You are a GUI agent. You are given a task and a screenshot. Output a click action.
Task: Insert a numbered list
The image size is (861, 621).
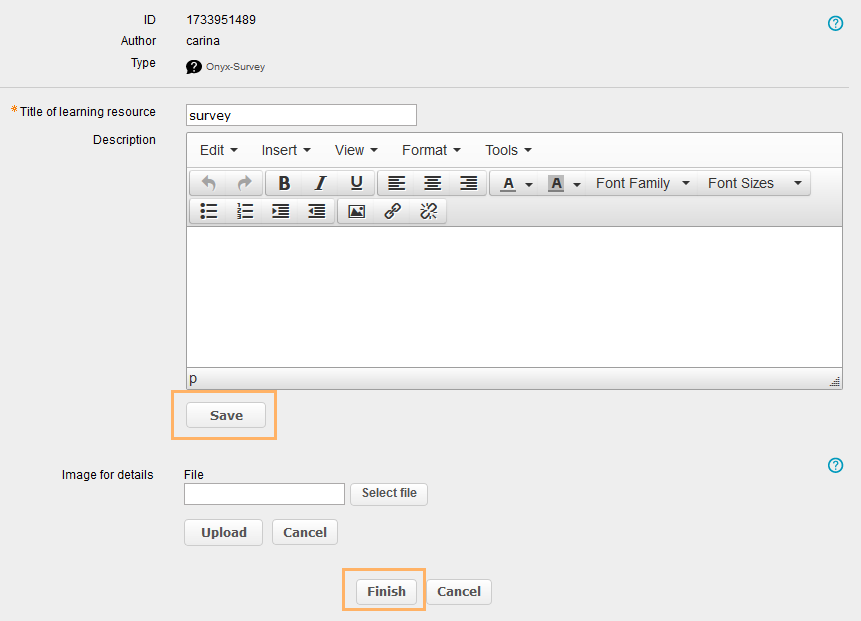point(245,211)
